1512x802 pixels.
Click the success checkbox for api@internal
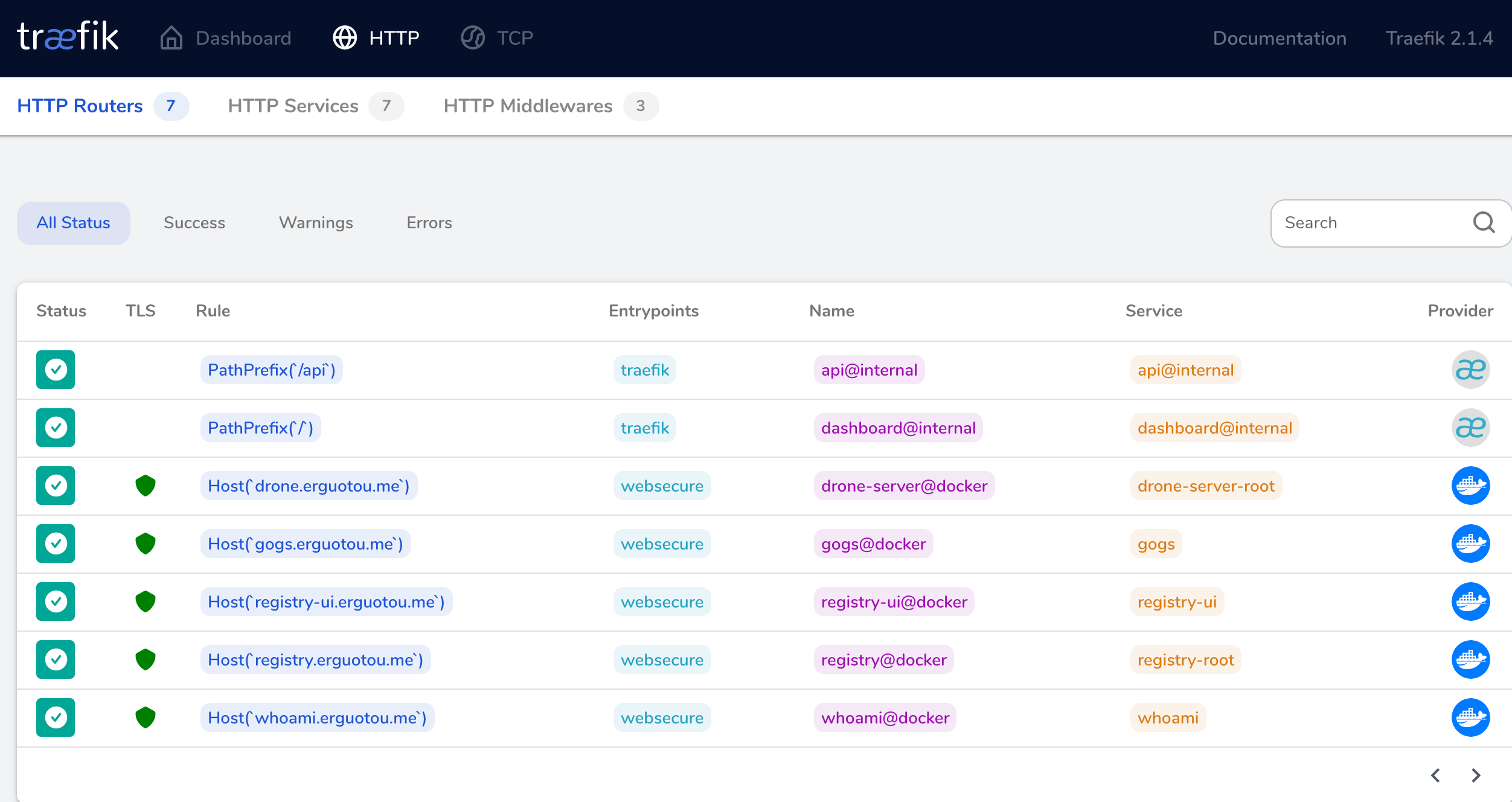coord(55,369)
